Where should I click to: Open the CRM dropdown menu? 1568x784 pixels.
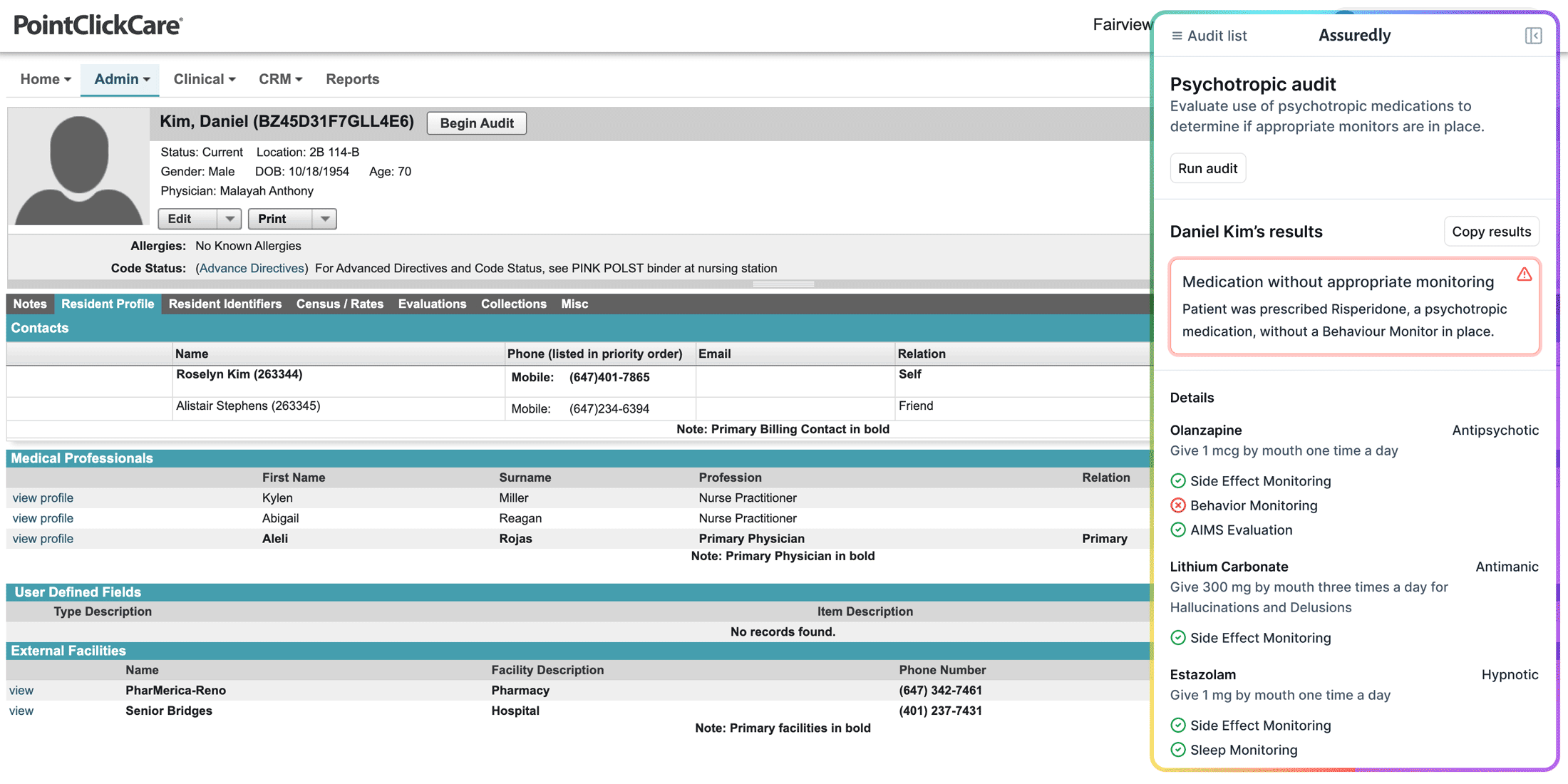click(x=279, y=79)
